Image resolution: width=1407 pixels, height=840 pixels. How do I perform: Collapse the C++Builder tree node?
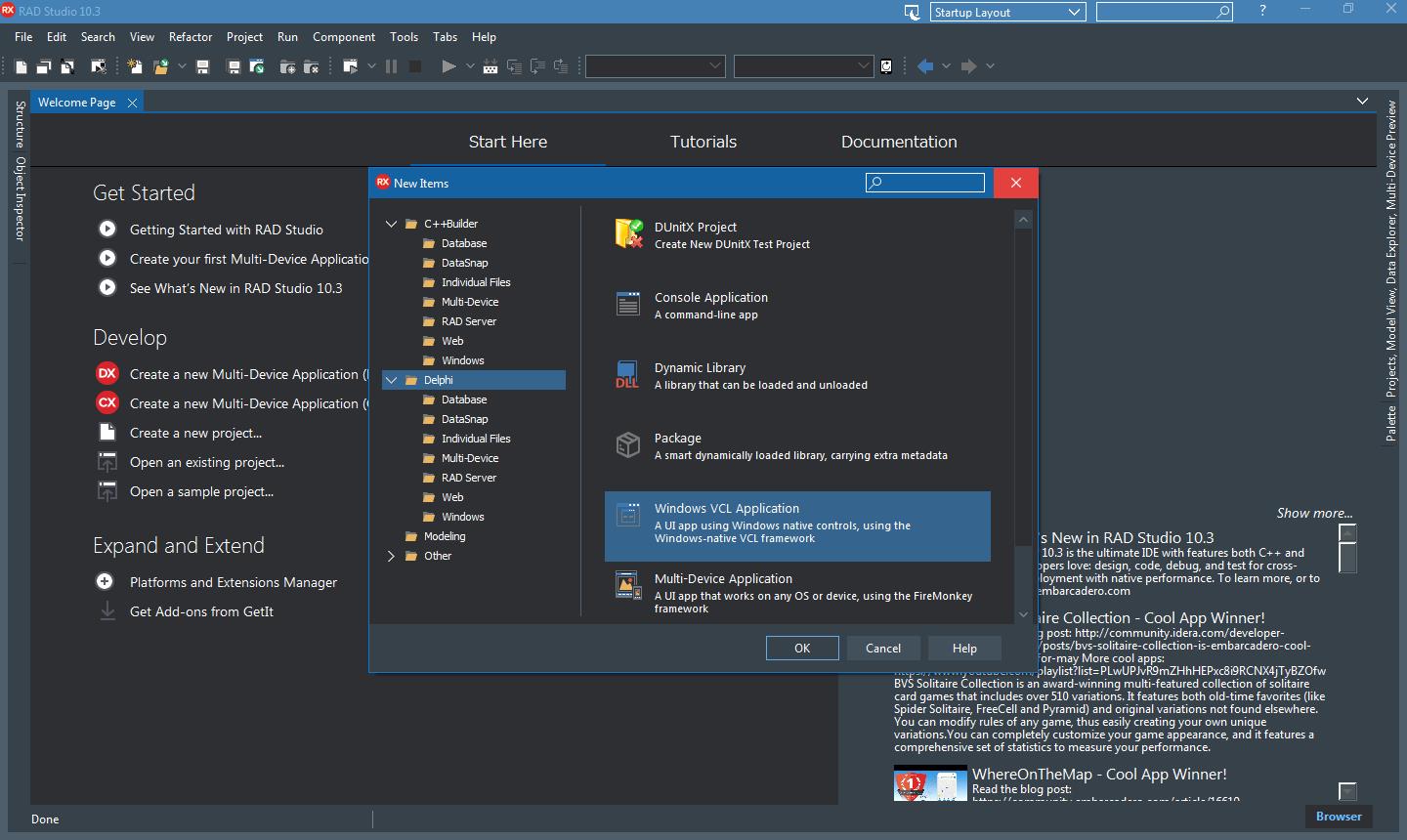coord(392,224)
